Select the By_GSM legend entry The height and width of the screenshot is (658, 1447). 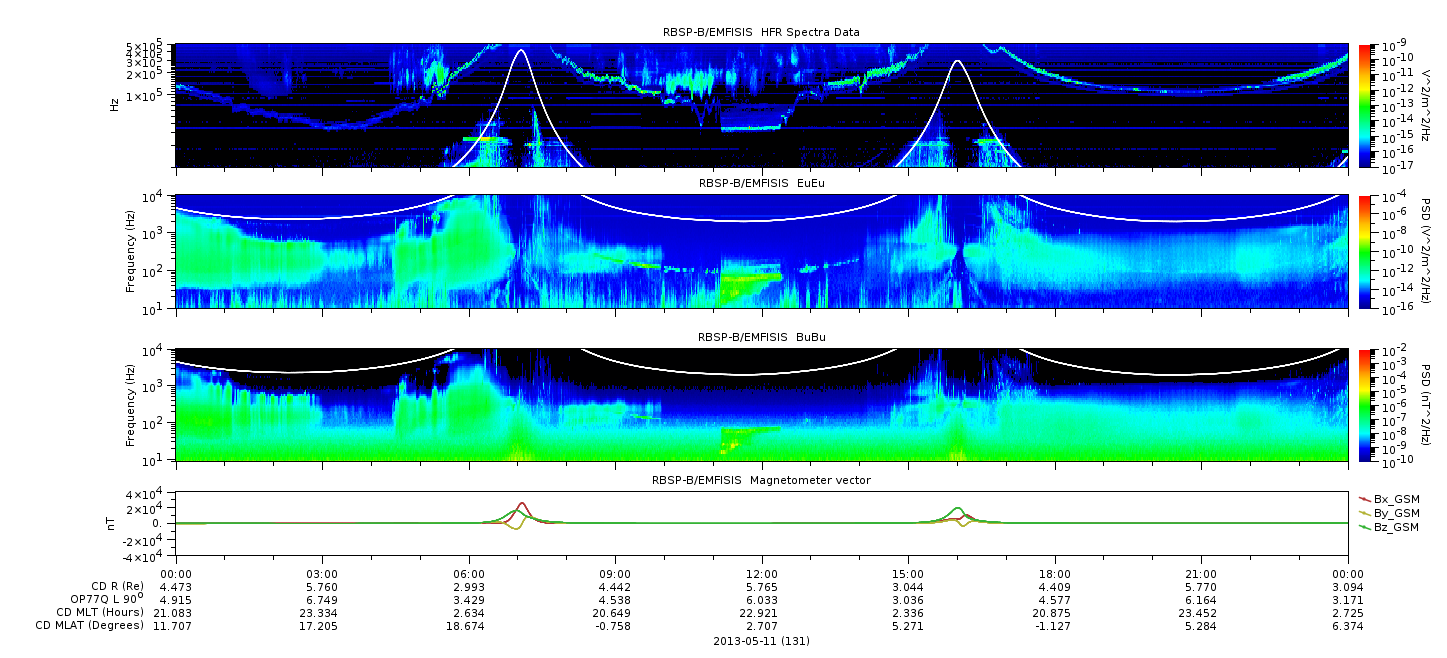pyautogui.click(x=1389, y=512)
